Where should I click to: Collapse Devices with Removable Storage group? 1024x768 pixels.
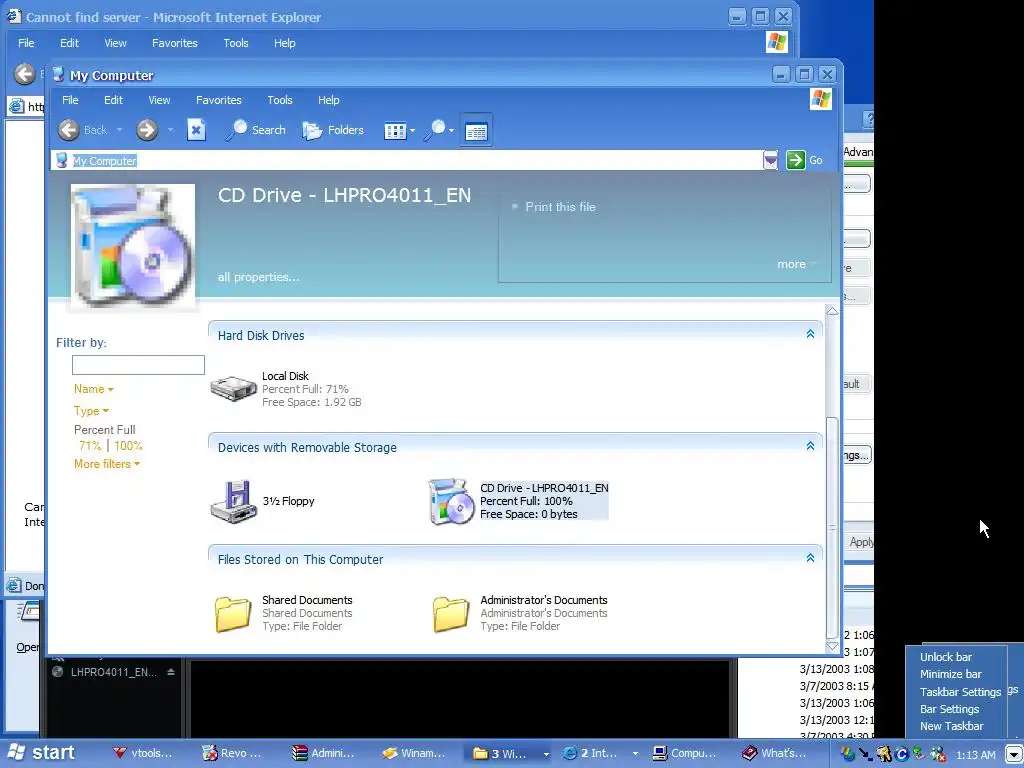coord(810,446)
